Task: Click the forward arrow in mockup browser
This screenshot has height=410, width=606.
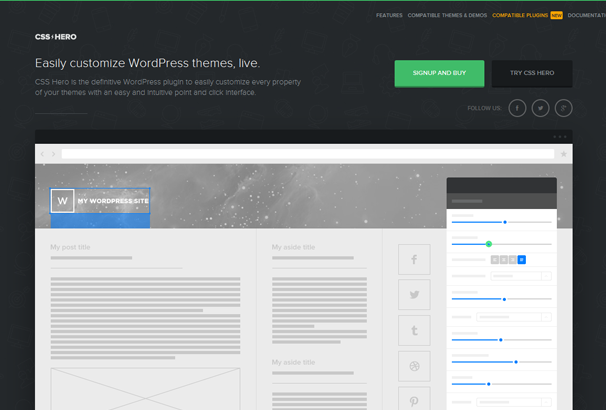Action: coord(53,154)
